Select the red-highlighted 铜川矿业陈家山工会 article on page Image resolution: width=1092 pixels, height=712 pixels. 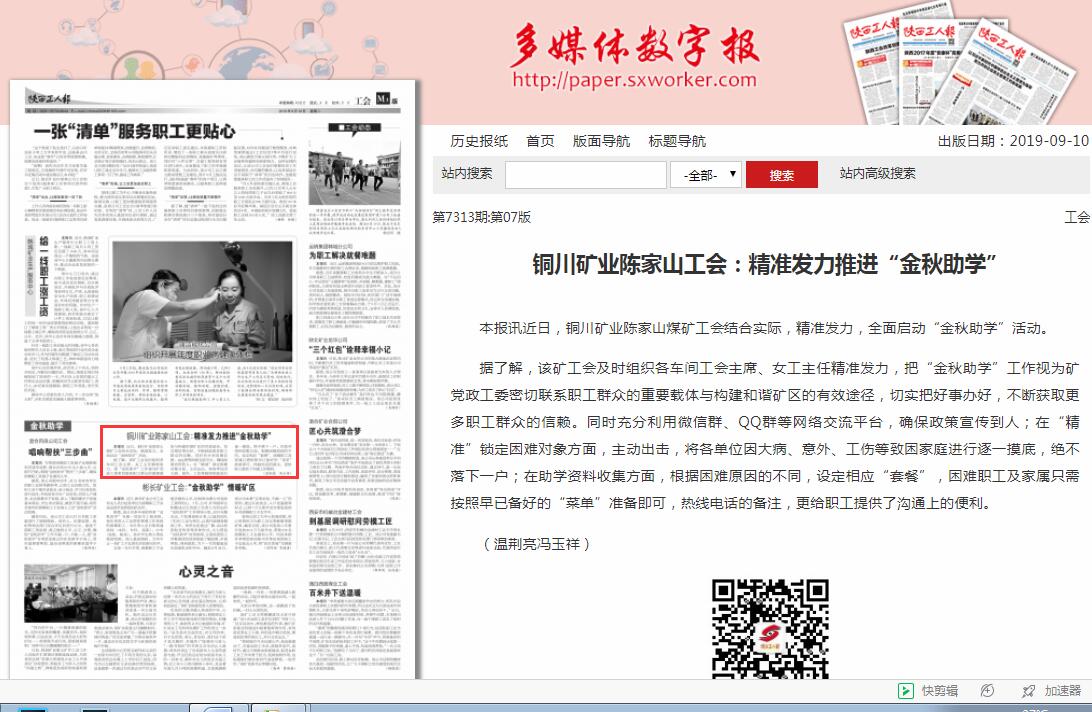(199, 452)
